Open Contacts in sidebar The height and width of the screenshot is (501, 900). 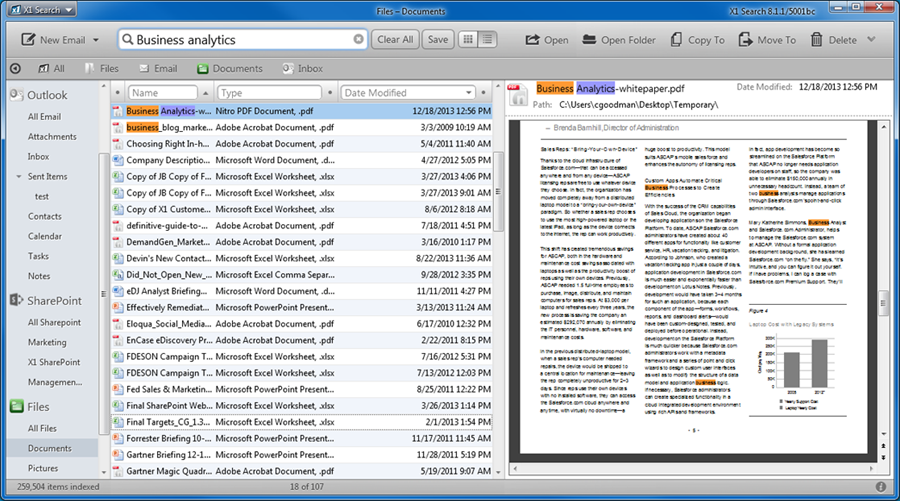(45, 216)
